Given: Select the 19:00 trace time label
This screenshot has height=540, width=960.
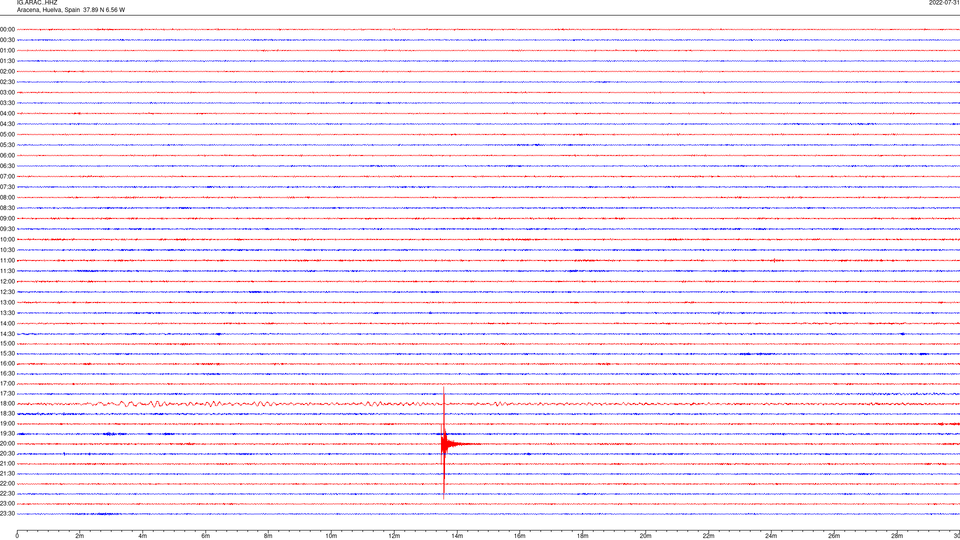Looking at the screenshot, I should [7, 424].
